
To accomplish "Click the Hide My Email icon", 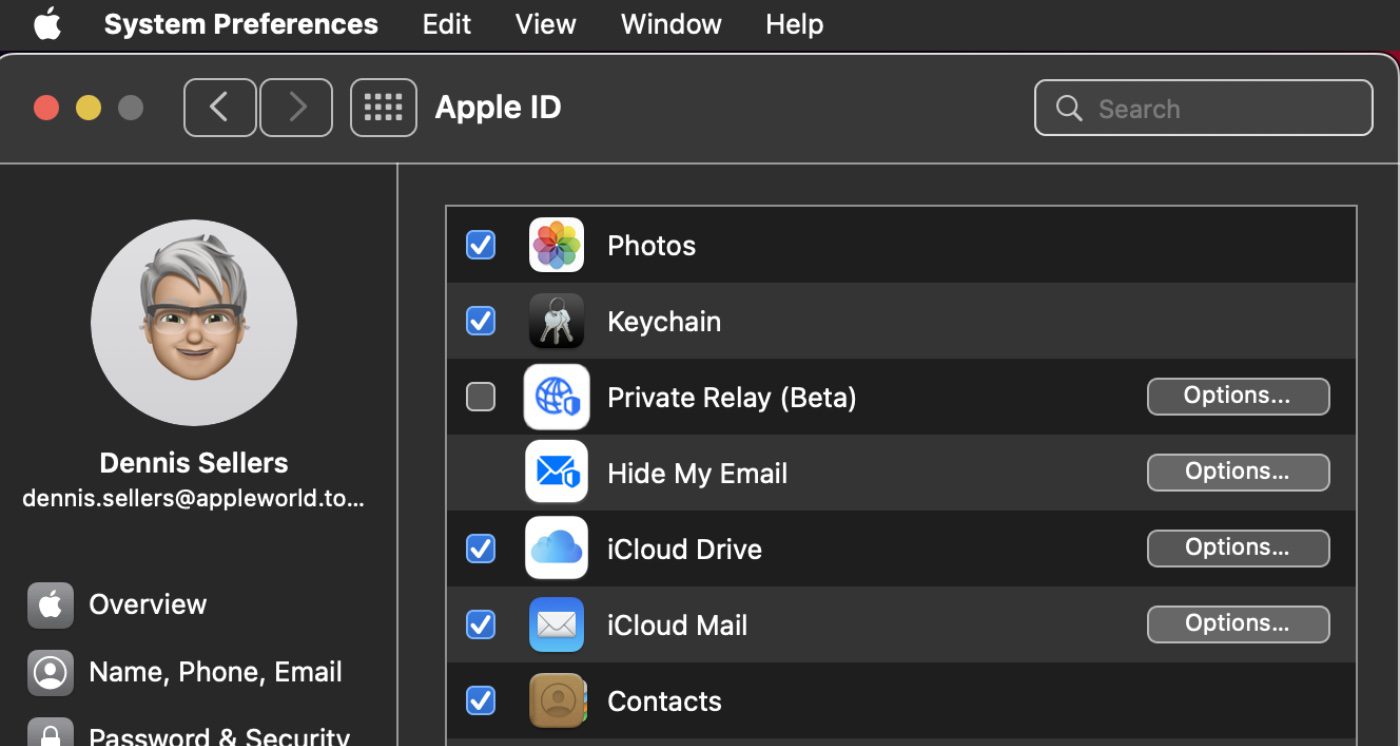I will [x=556, y=473].
